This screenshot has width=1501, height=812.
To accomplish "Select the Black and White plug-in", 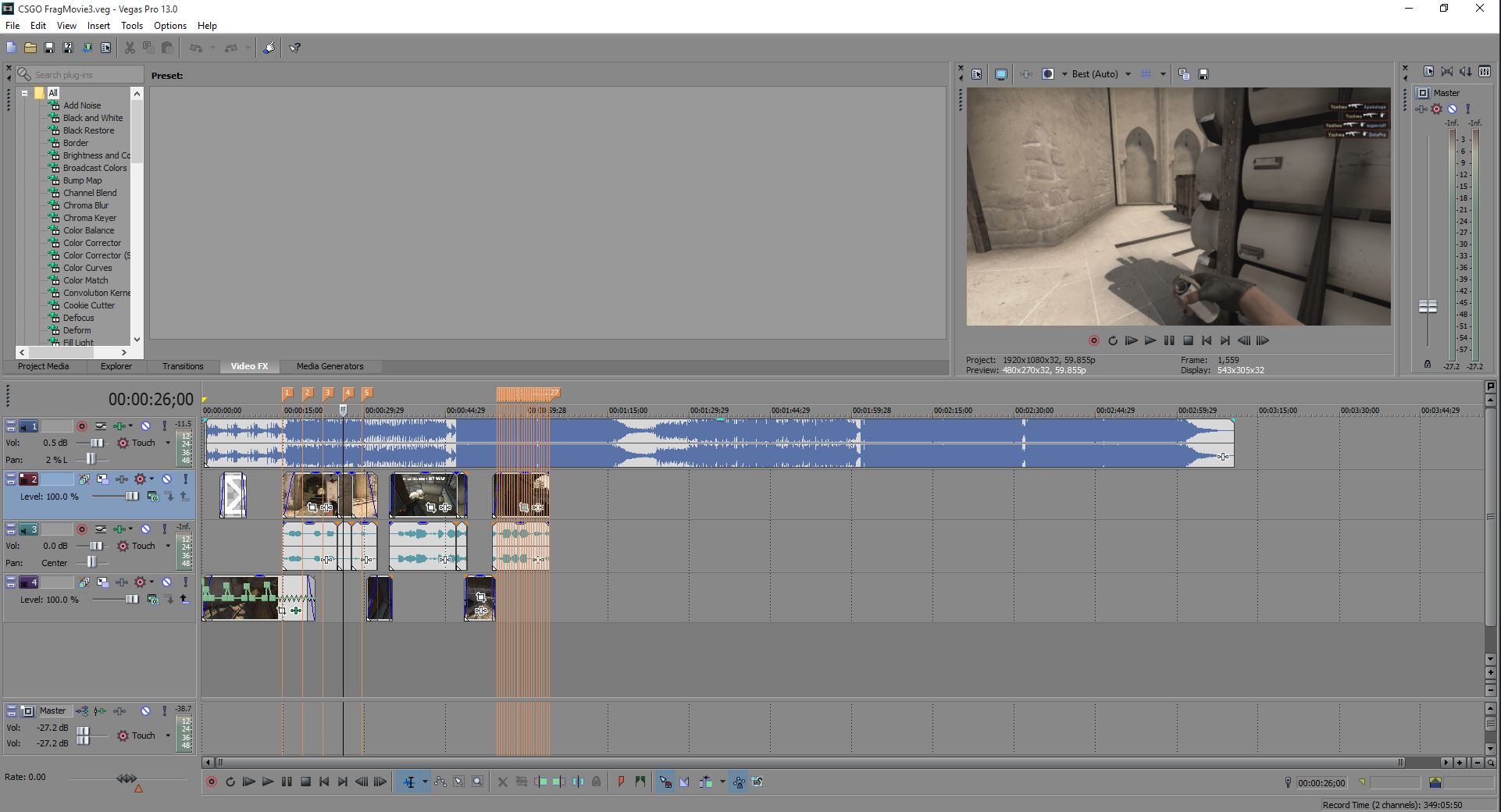I will click(93, 118).
